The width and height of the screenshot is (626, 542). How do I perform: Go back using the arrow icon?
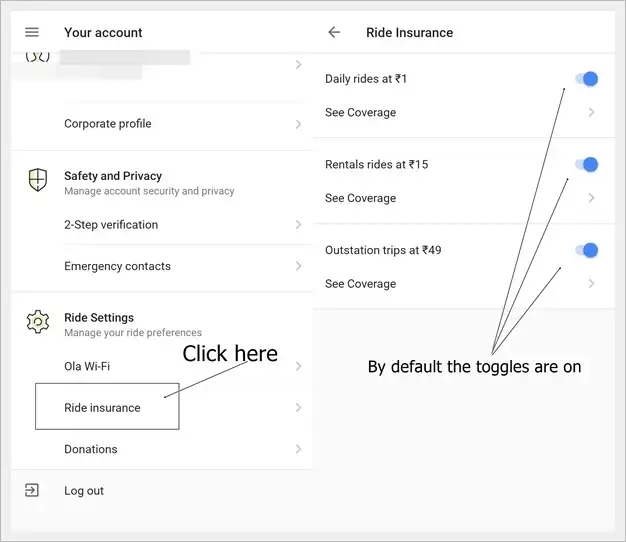coord(334,32)
